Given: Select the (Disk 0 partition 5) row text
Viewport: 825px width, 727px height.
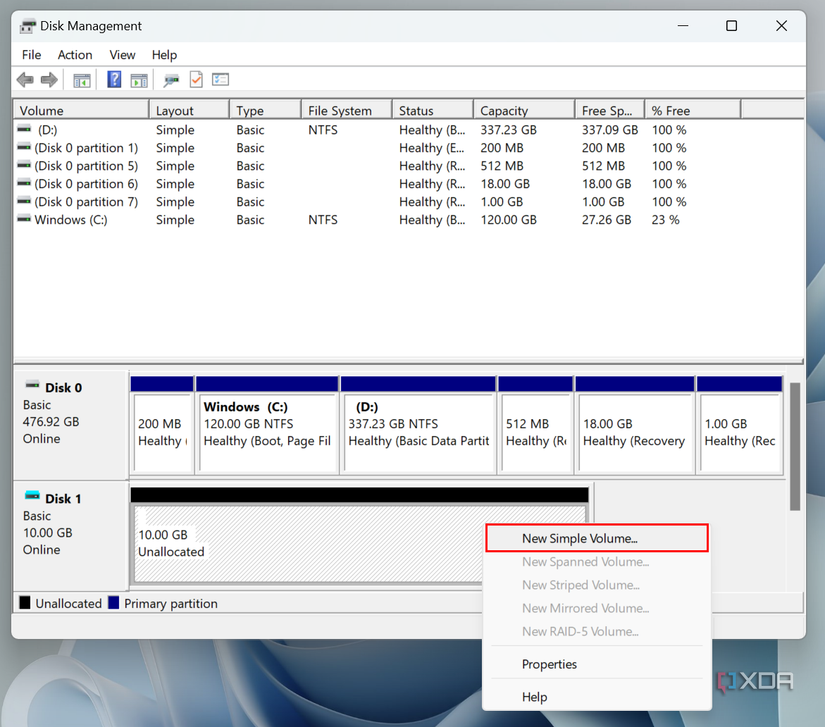Looking at the screenshot, I should click(86, 166).
